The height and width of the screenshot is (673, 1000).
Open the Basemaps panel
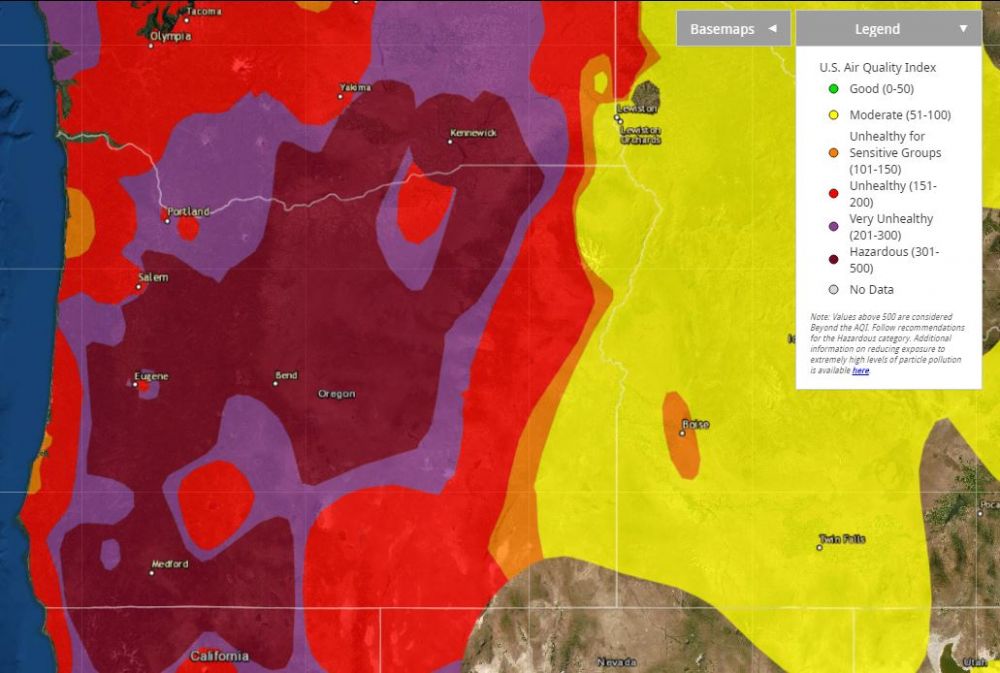click(x=733, y=29)
